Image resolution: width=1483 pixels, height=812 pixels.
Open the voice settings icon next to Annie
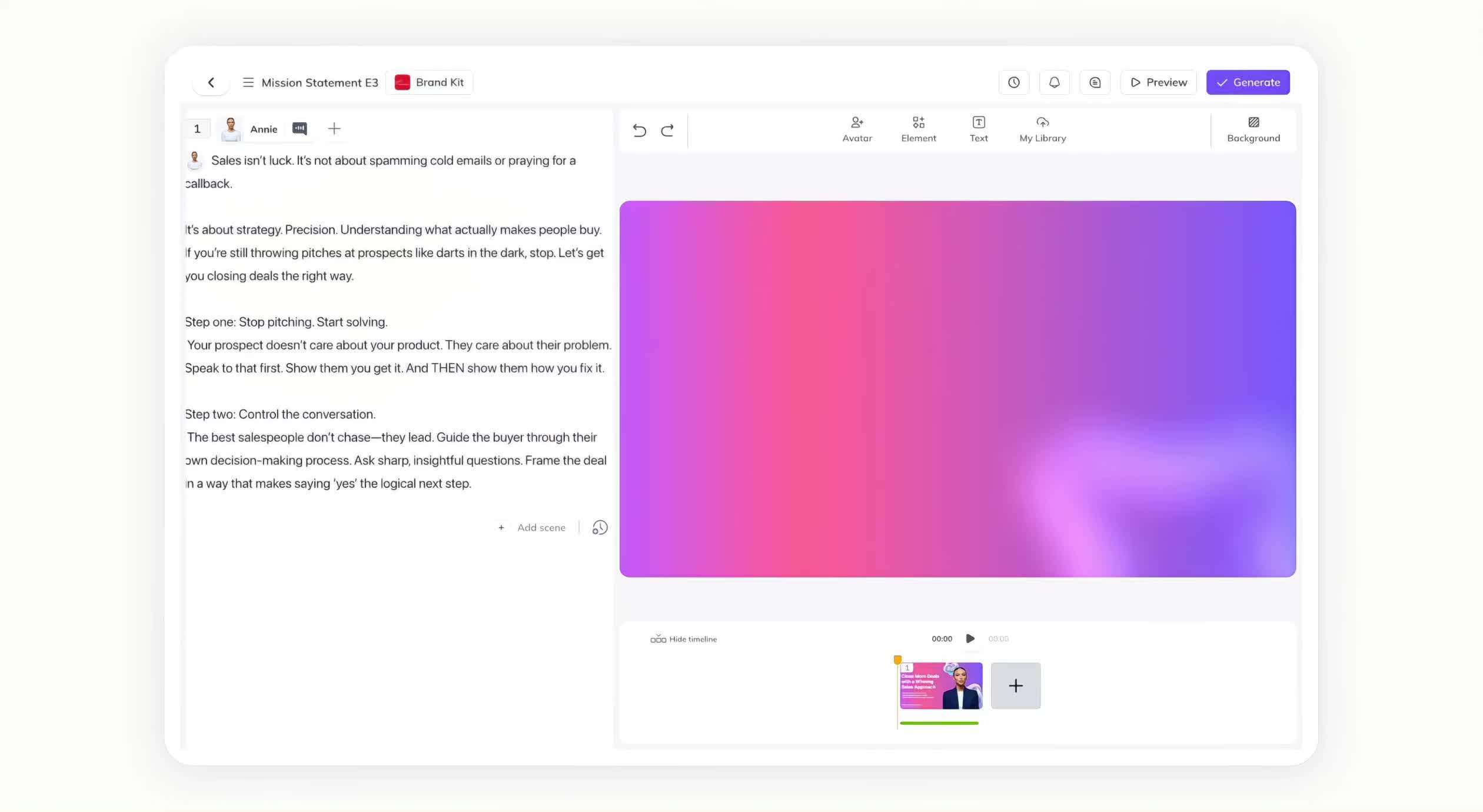point(300,128)
